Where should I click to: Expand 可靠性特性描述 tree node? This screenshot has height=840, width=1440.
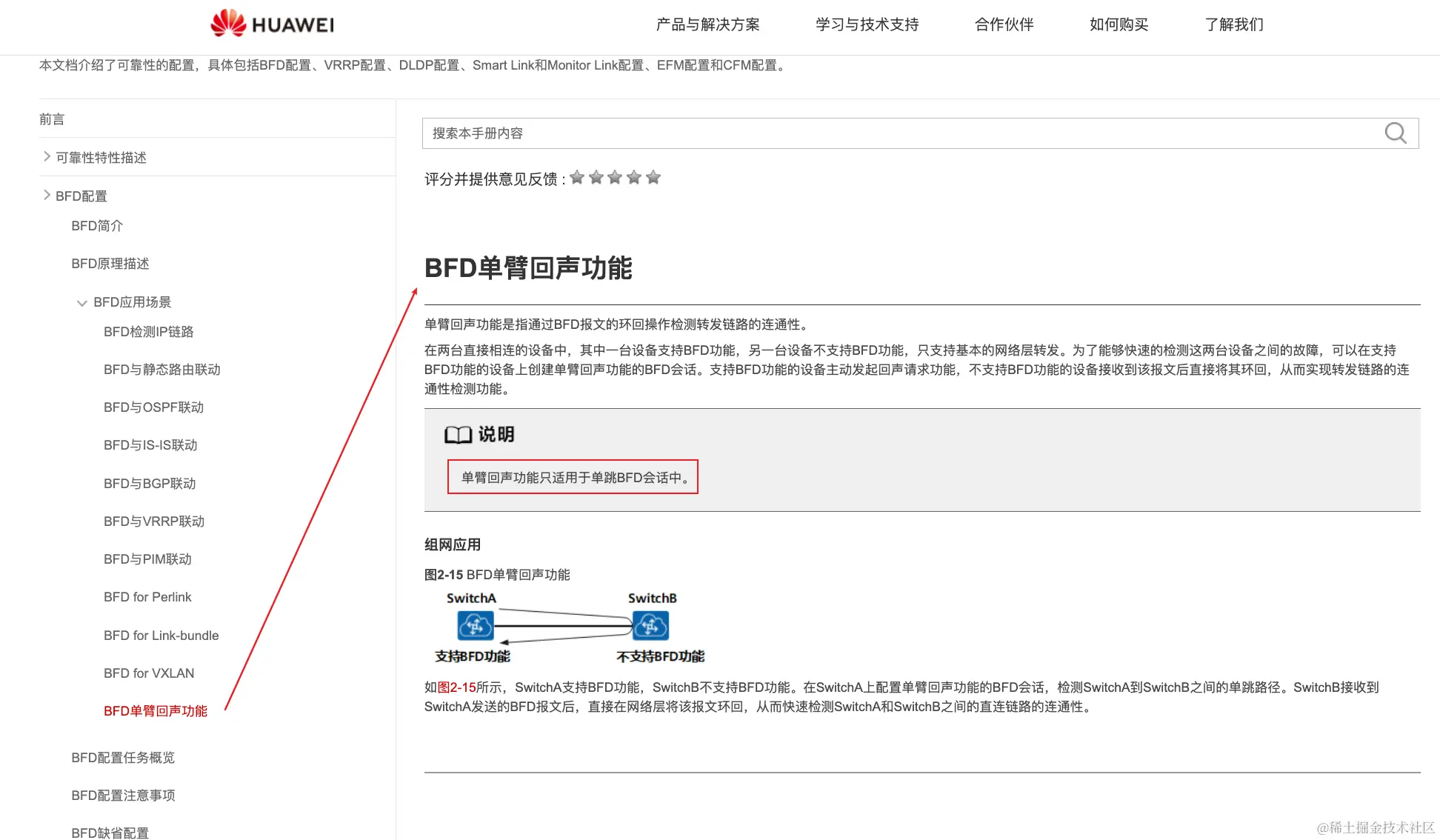[47, 157]
